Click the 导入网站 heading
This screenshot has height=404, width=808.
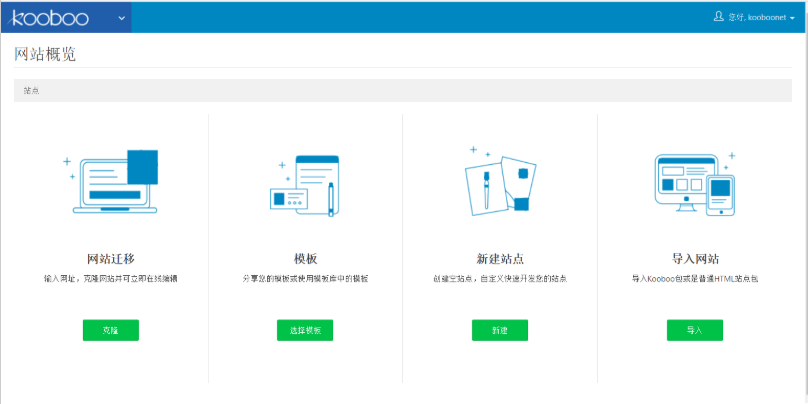[695, 259]
